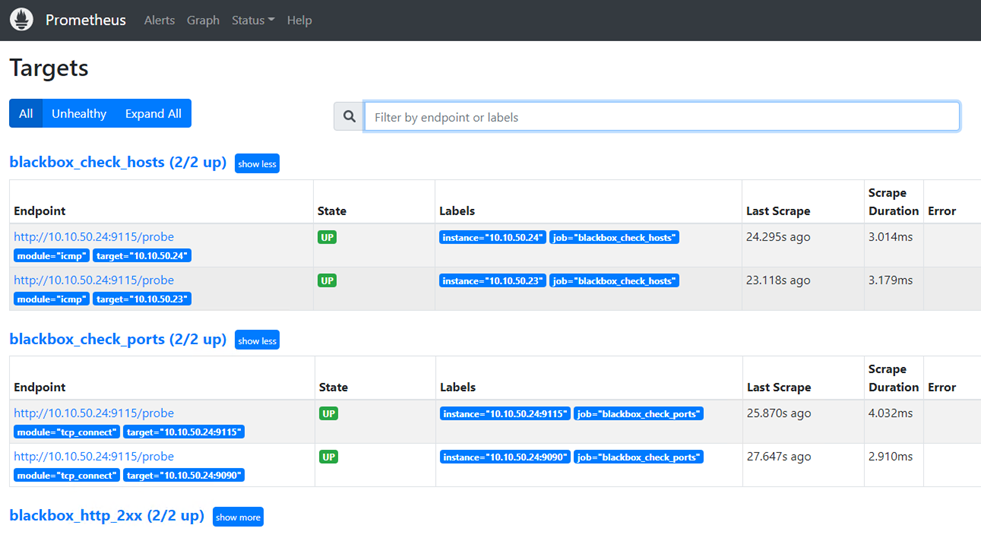Click the UP state badge for instance 10.10.50.23
This screenshot has width=981, height=541.
tap(327, 280)
